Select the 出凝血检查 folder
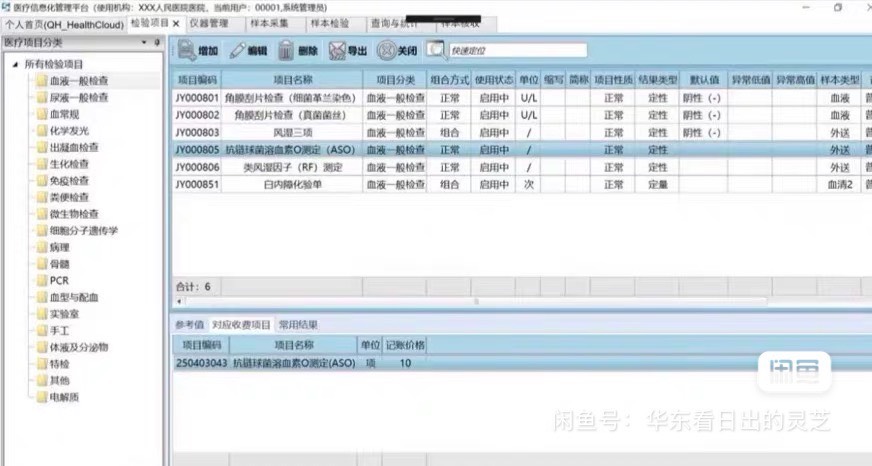 (67, 148)
